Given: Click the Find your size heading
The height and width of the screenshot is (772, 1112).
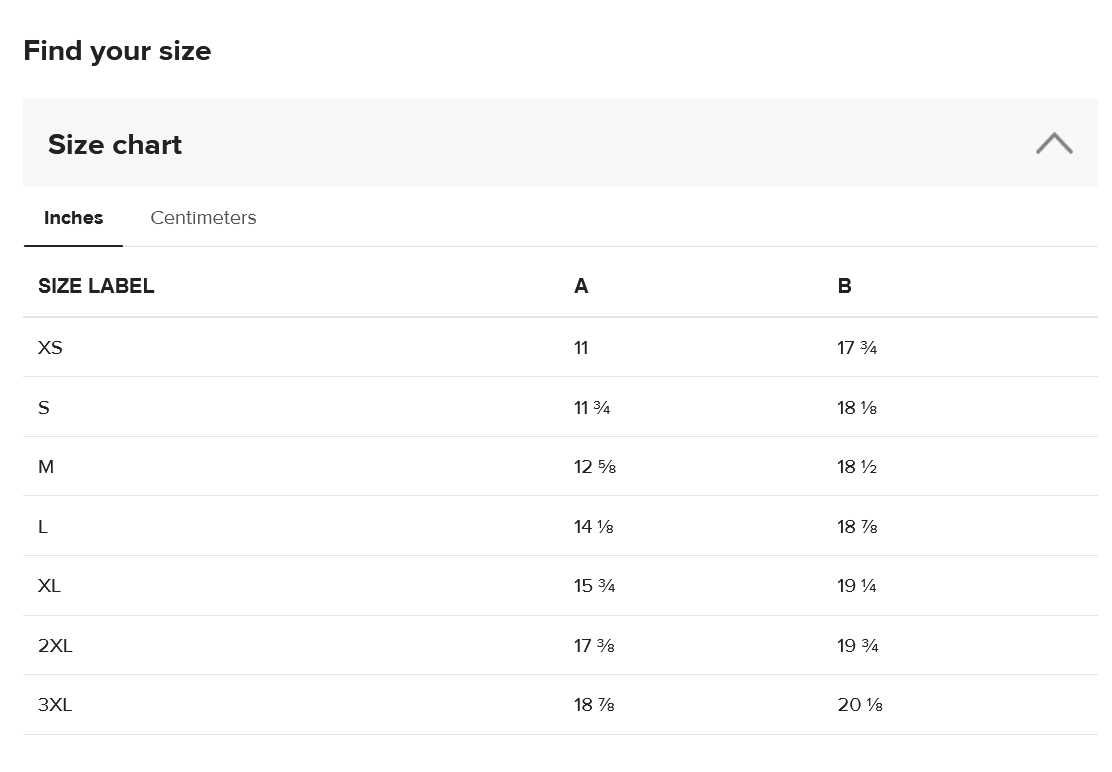Looking at the screenshot, I should click(x=117, y=51).
